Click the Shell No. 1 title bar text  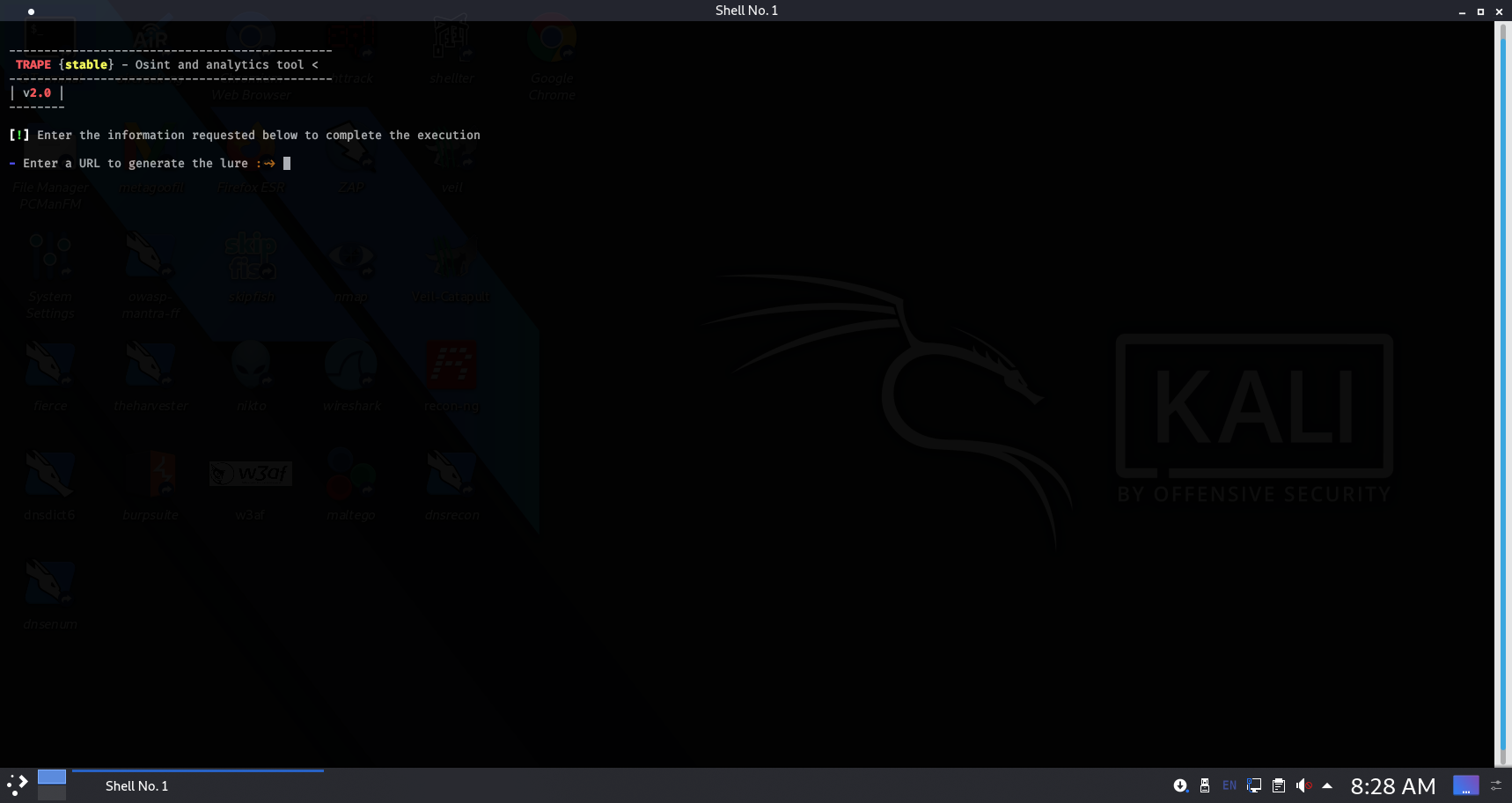746,11
